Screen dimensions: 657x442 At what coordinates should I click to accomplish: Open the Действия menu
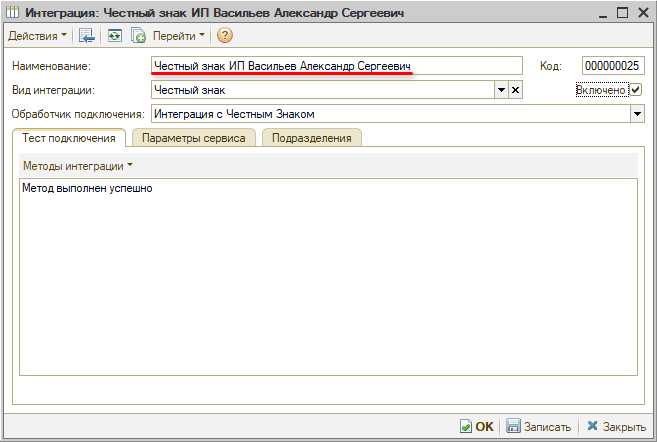click(37, 36)
